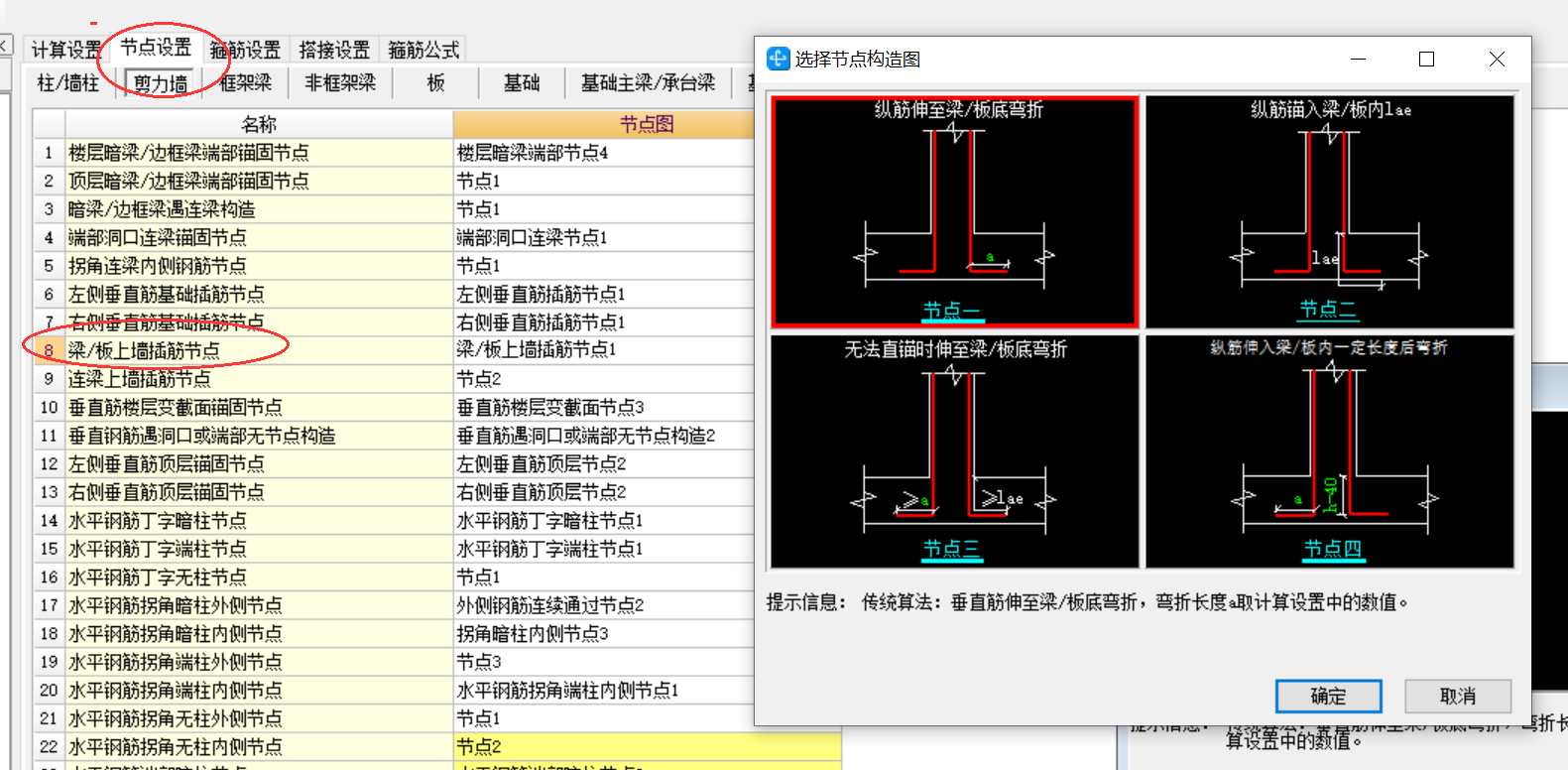Click cell 右侧垂直筋插筋节点1
The image size is (1568, 770).
pos(604,322)
